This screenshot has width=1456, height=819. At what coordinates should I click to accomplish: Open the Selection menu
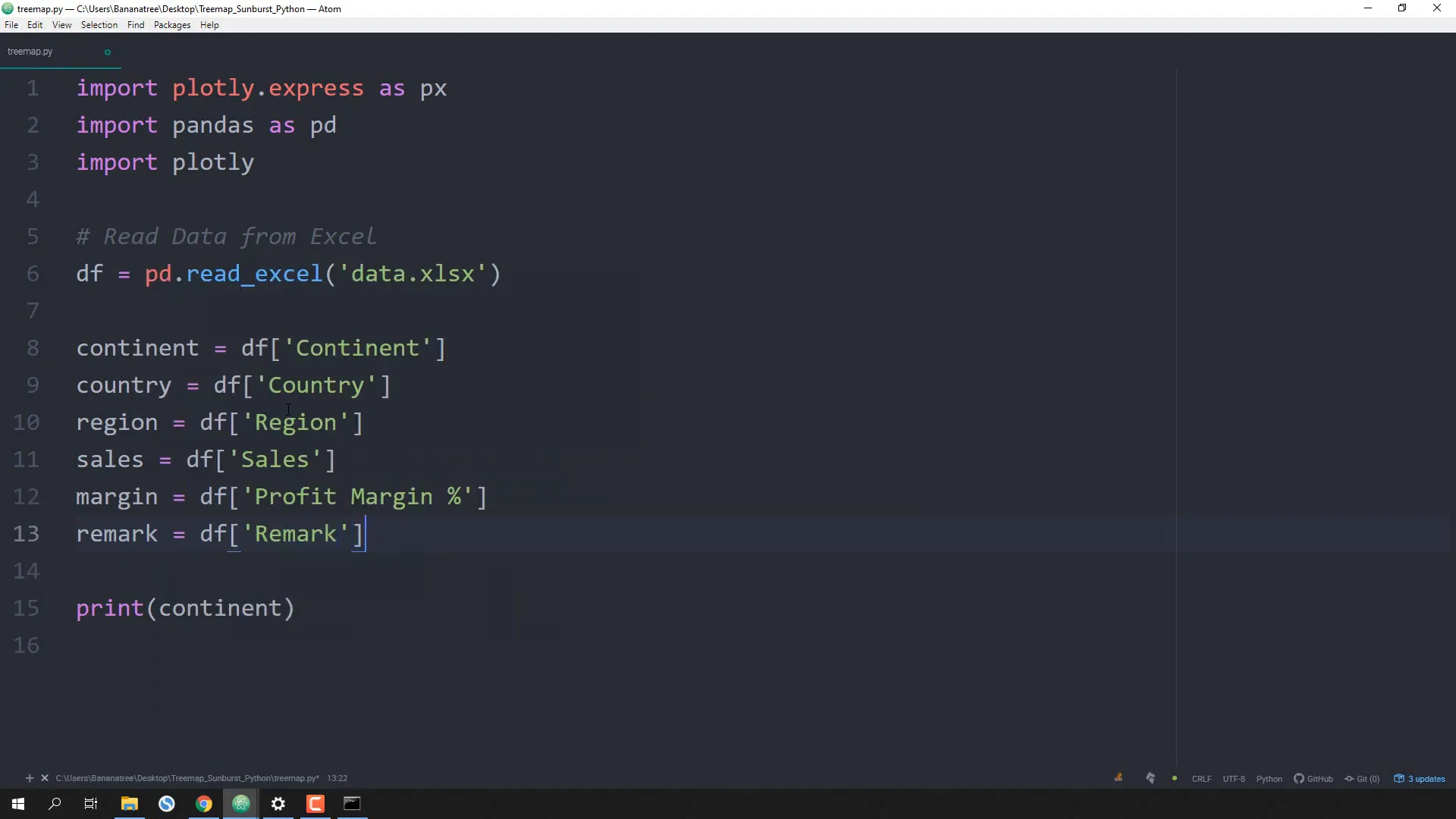coord(99,25)
